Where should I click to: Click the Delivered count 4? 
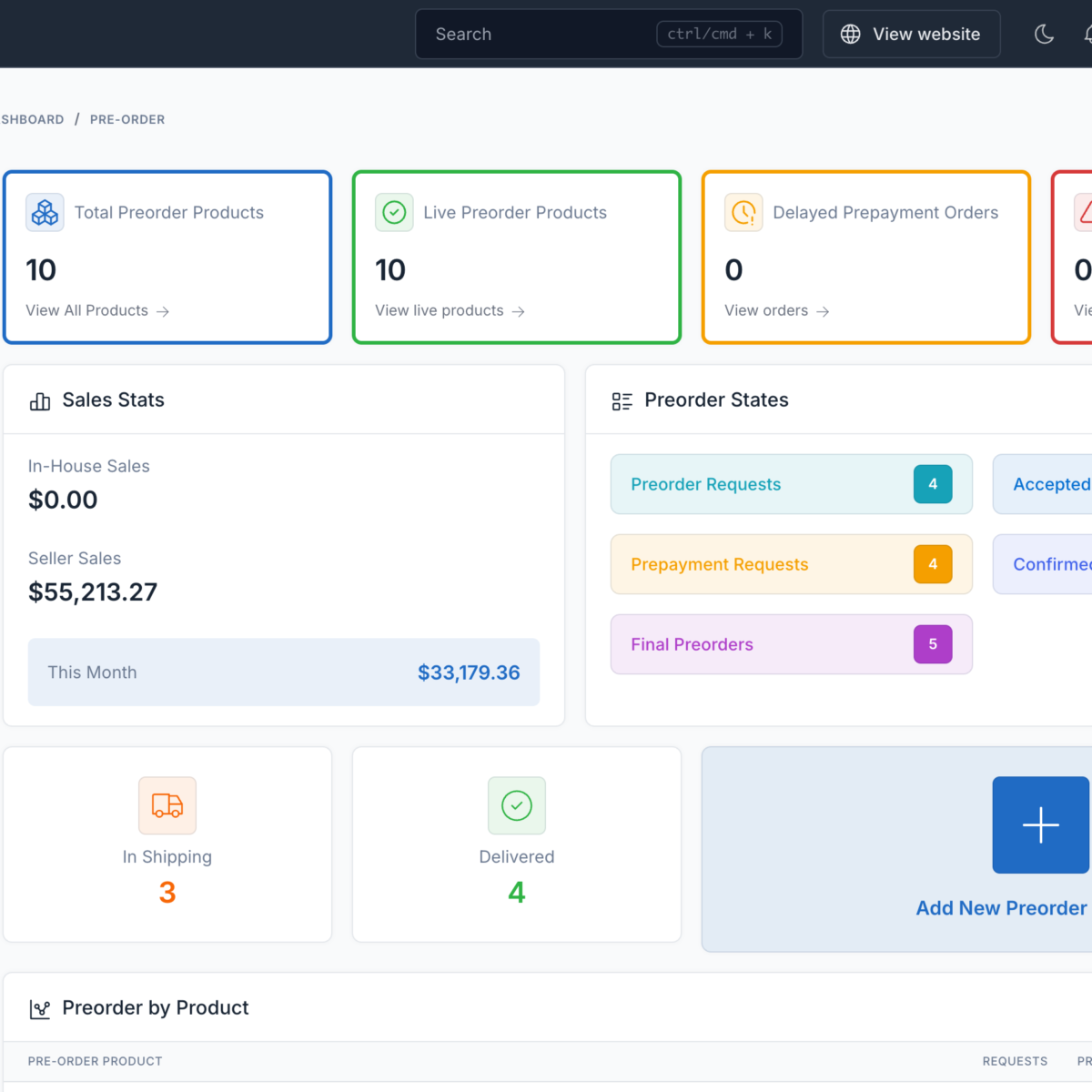coord(517,893)
